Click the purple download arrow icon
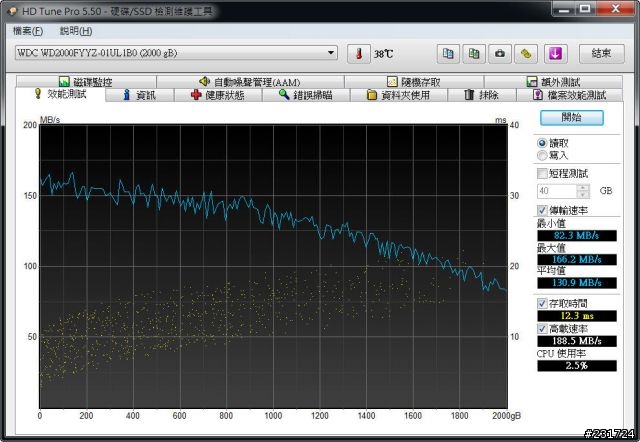 556,53
